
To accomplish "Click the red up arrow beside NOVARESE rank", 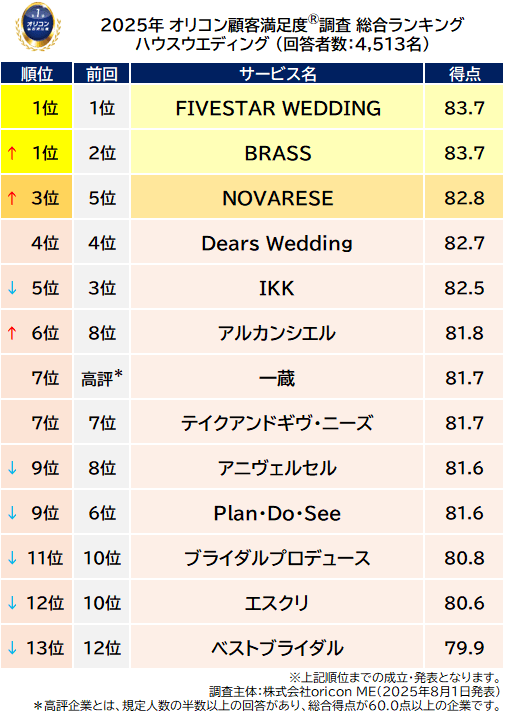I will tap(12, 198).
